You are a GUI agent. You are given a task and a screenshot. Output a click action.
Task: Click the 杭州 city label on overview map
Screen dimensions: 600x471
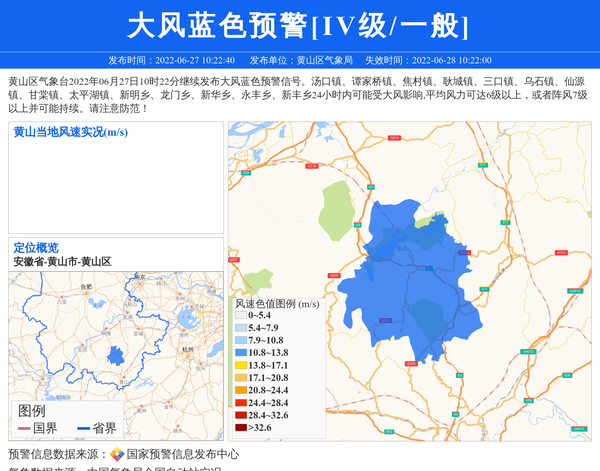pyautogui.click(x=188, y=349)
